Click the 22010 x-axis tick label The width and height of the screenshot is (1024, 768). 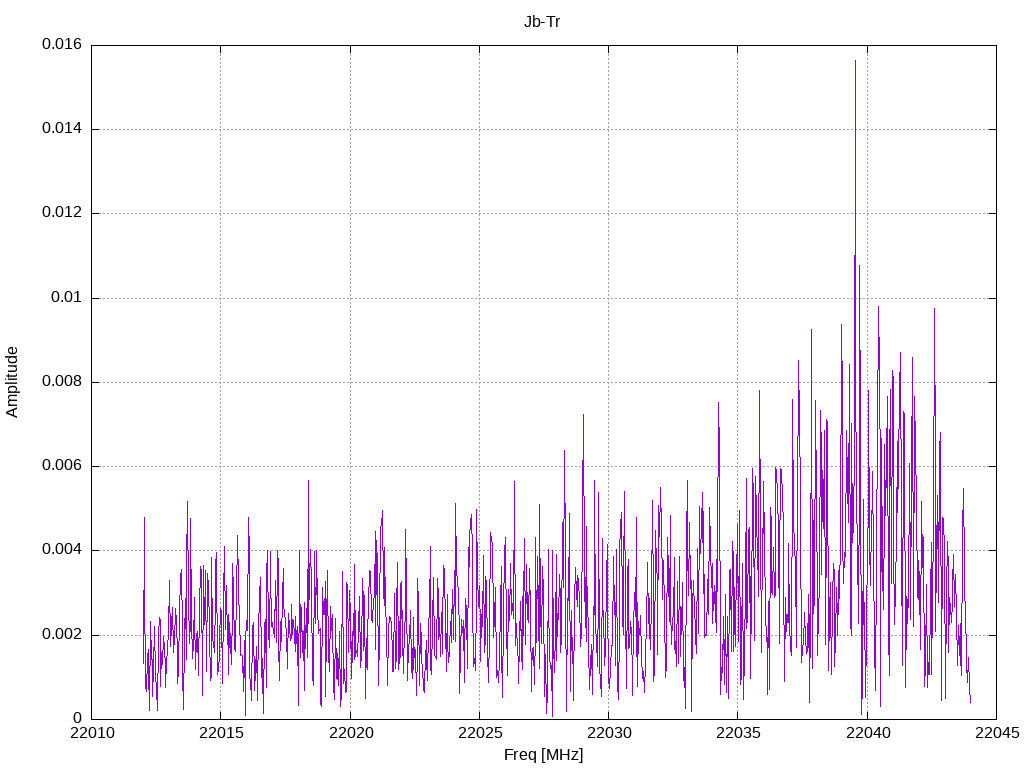tap(92, 733)
